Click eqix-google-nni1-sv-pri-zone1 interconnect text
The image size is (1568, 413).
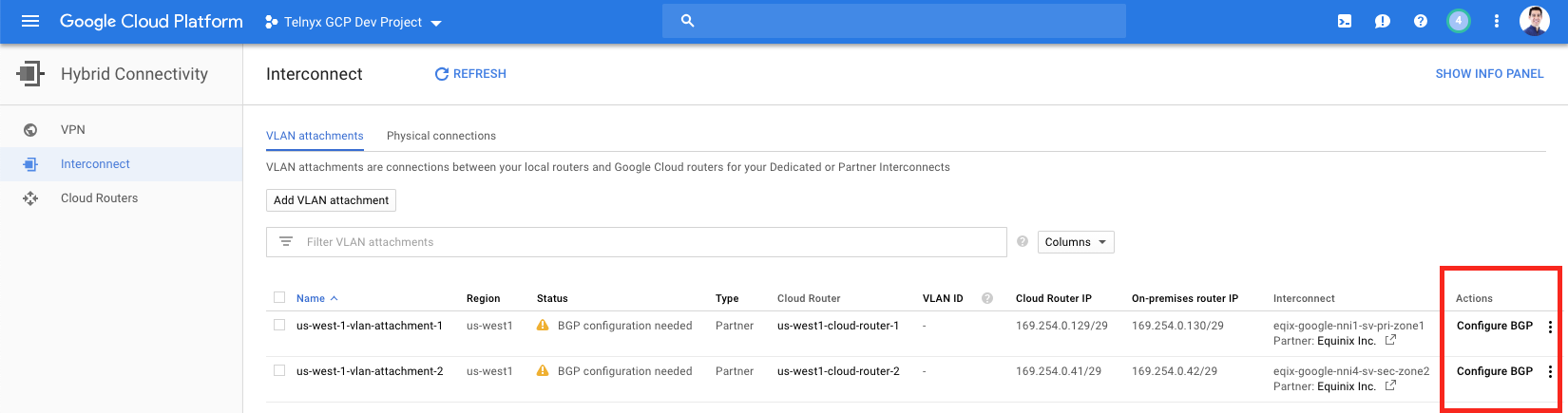click(1348, 326)
